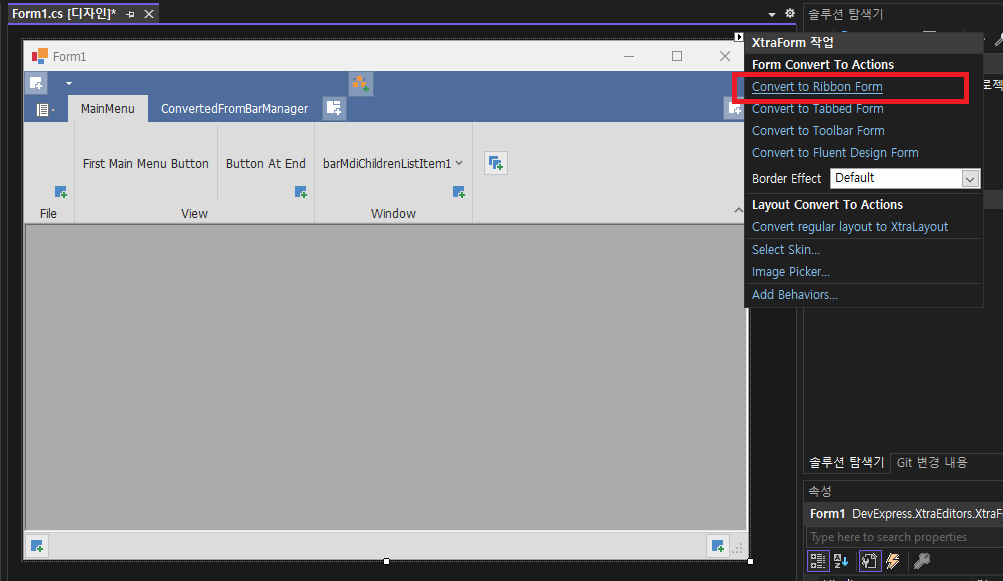
Task: Click the File group caption
Action: [x=49, y=214]
